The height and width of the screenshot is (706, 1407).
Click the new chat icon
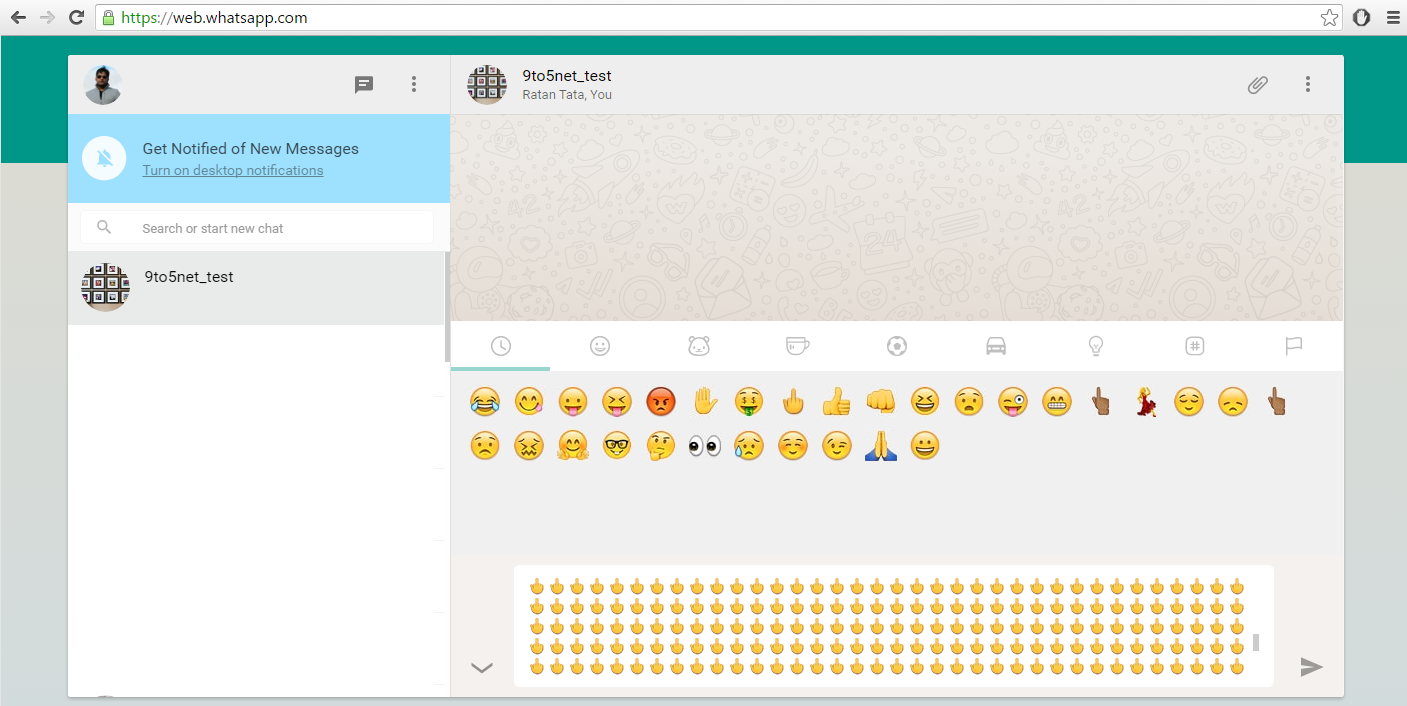point(364,85)
